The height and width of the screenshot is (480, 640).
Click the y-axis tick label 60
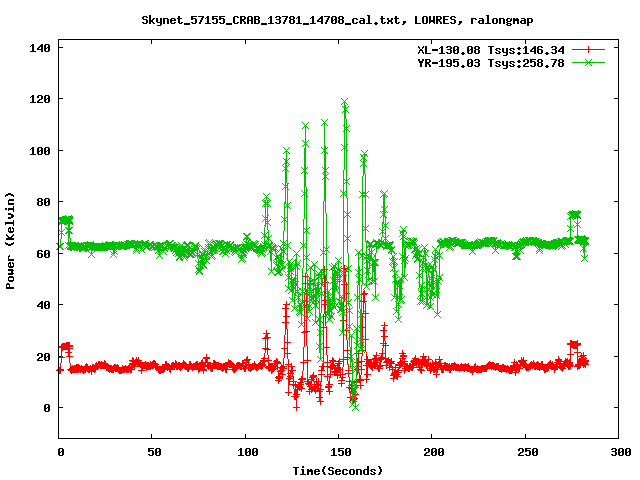tap(44, 254)
